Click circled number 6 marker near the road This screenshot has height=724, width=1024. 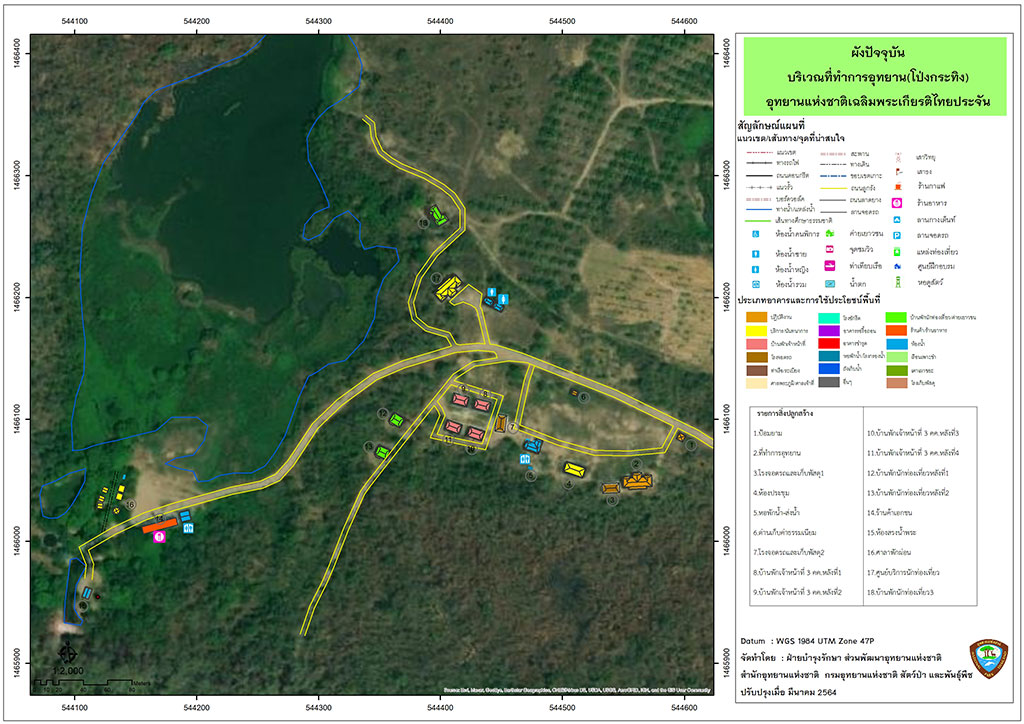click(x=584, y=397)
